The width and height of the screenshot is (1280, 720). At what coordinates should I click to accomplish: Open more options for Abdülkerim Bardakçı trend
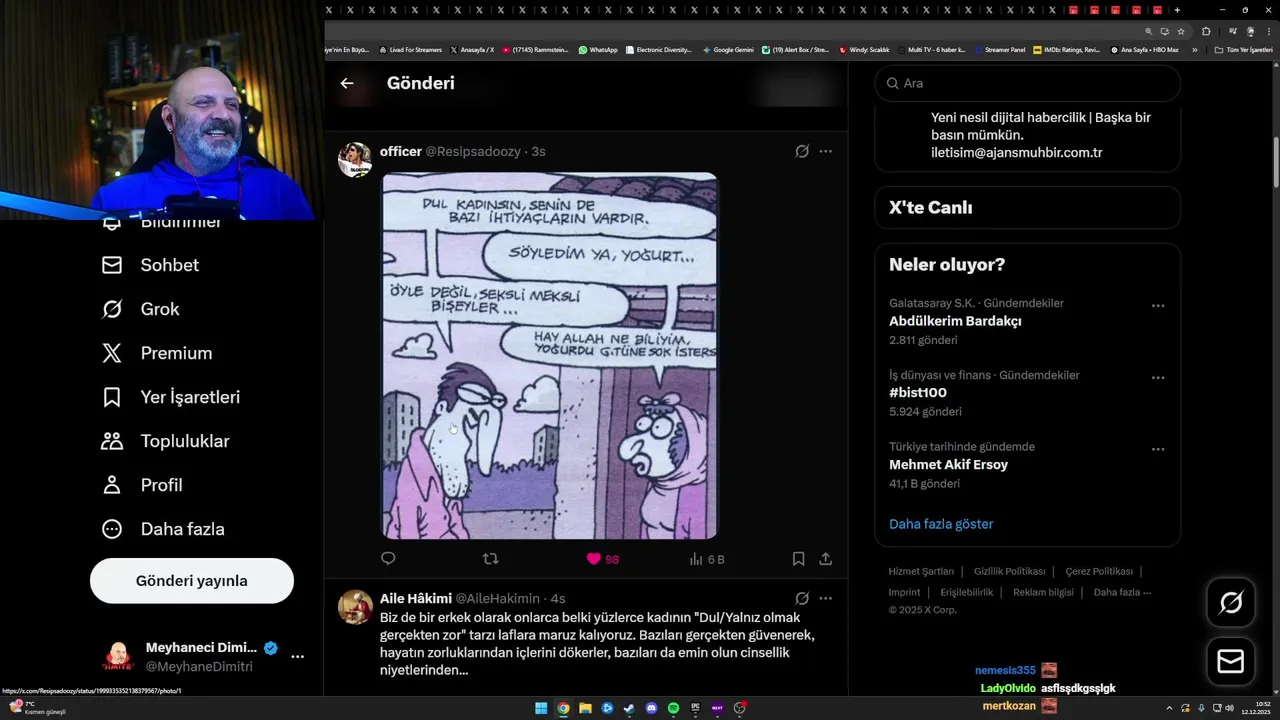(x=1158, y=306)
